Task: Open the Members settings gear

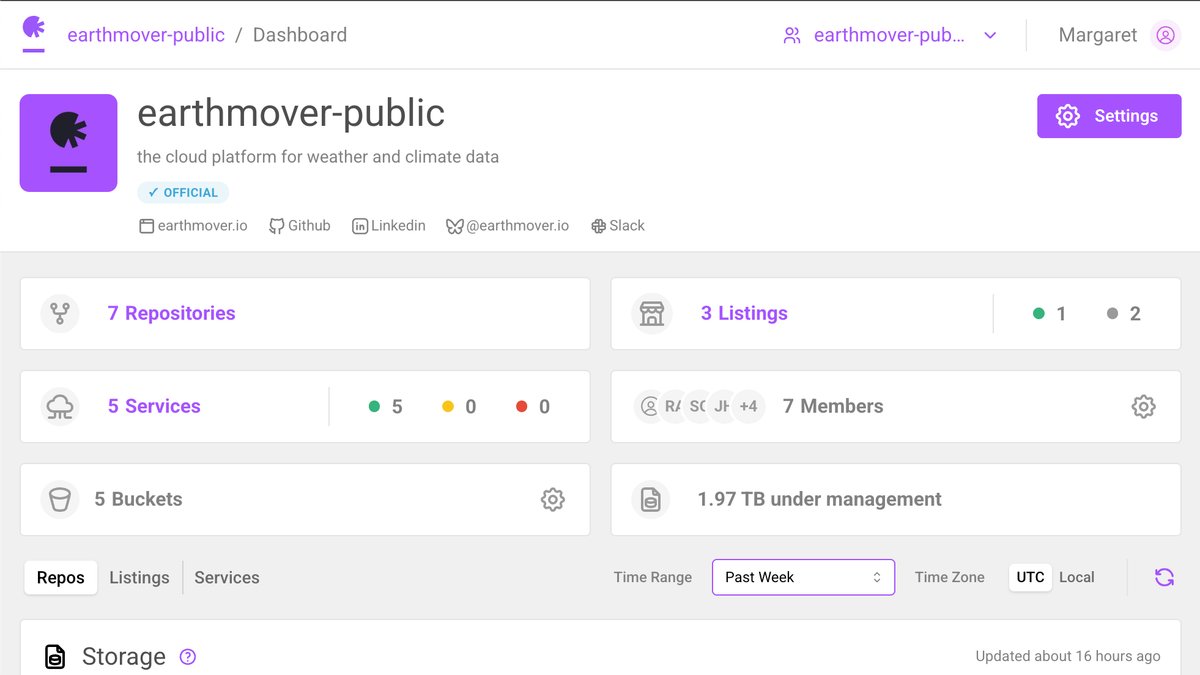Action: pyautogui.click(x=1143, y=406)
